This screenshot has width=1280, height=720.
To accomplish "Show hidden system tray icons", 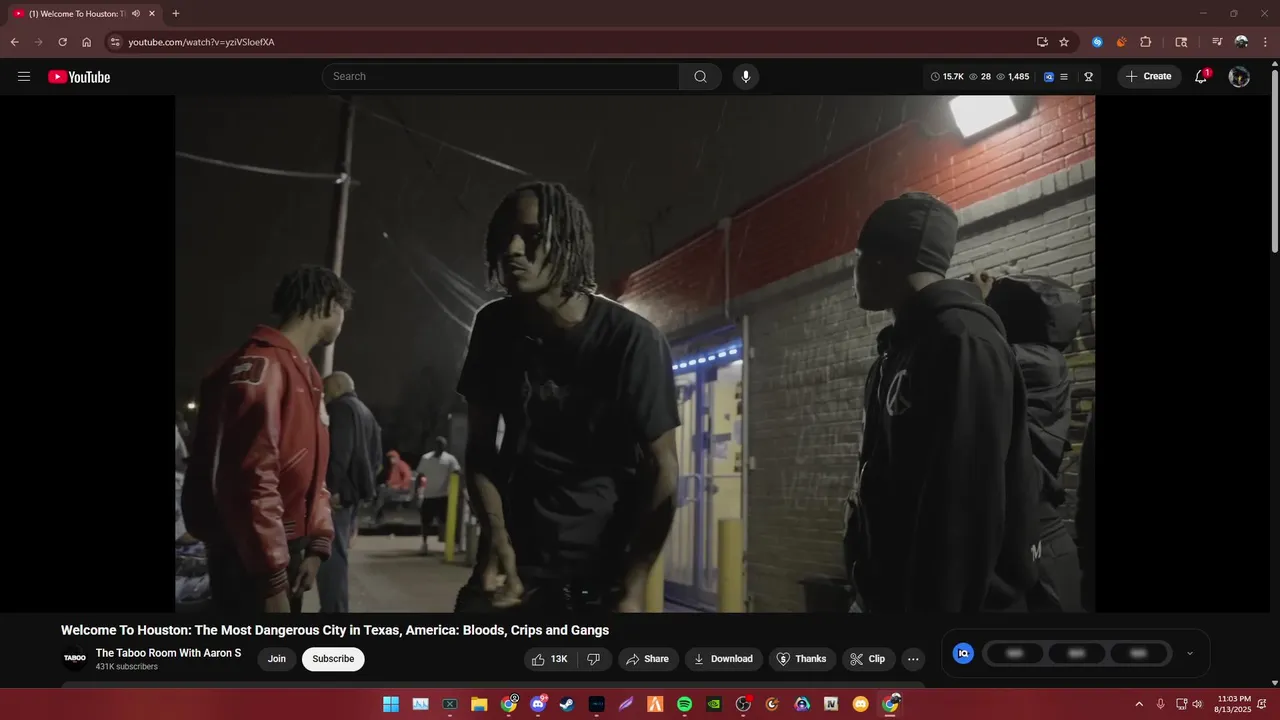I will click(1139, 704).
